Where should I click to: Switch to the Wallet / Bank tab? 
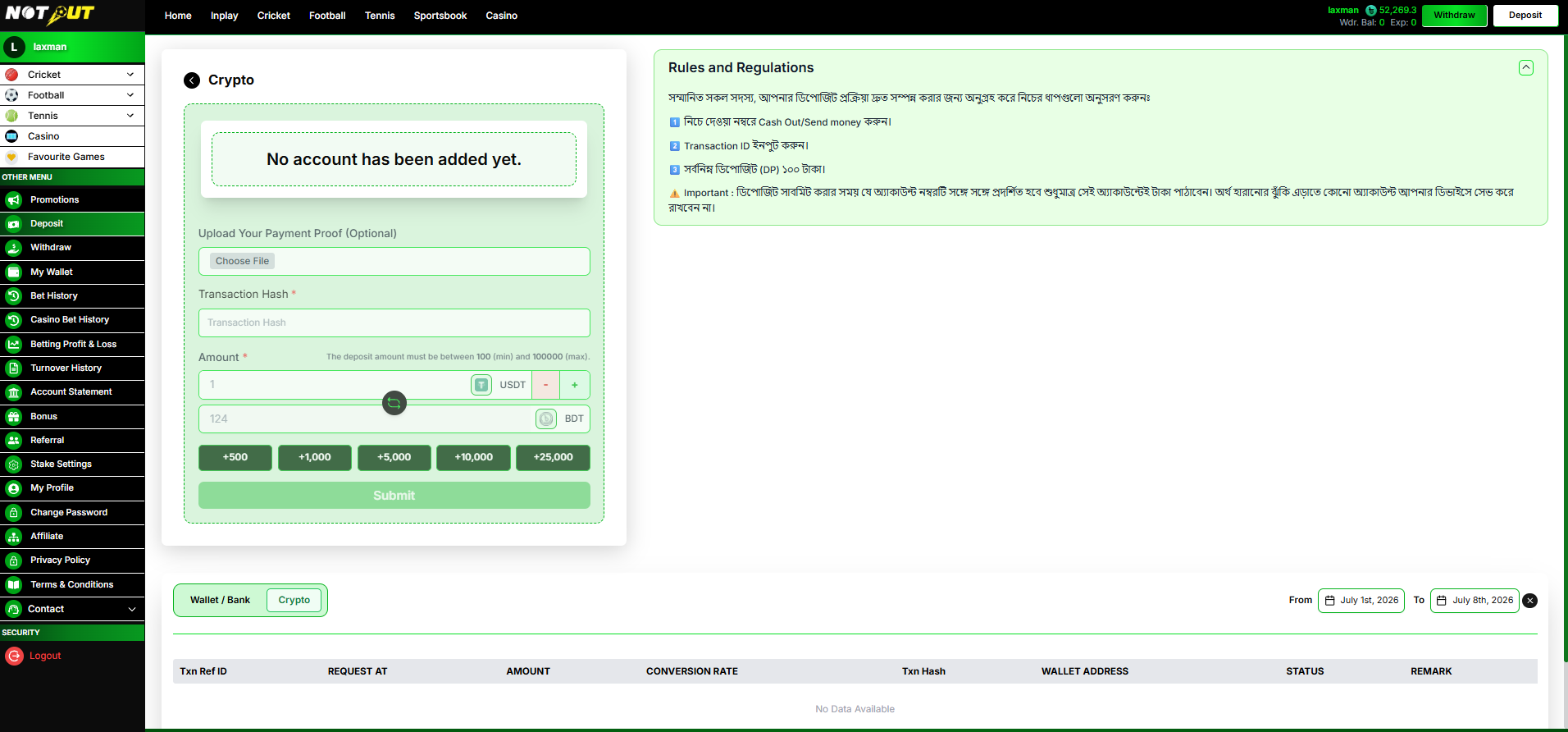(221, 601)
